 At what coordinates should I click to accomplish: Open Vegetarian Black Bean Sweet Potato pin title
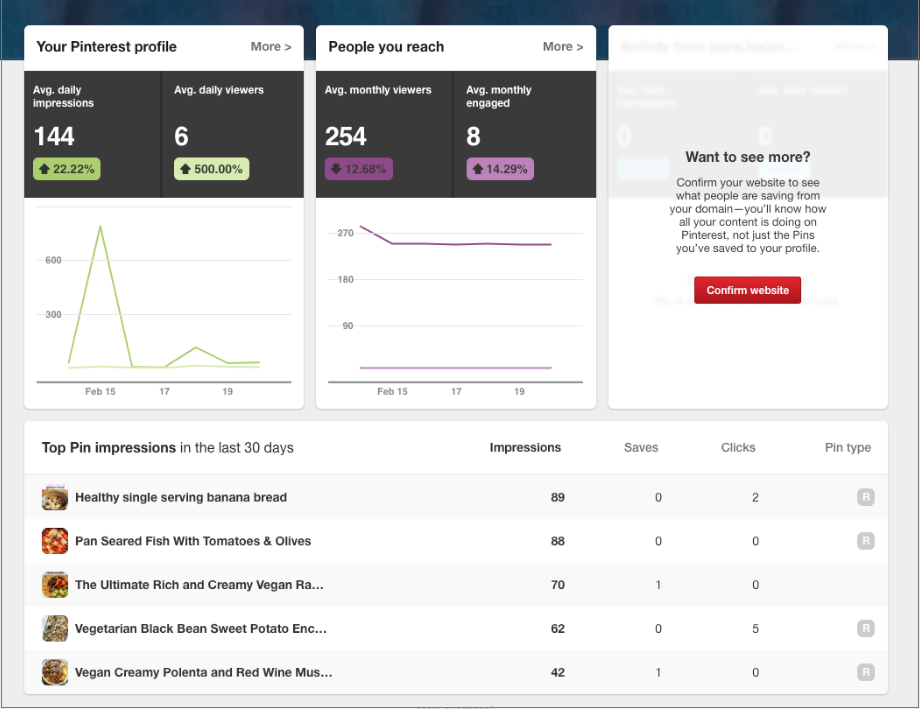(x=201, y=629)
